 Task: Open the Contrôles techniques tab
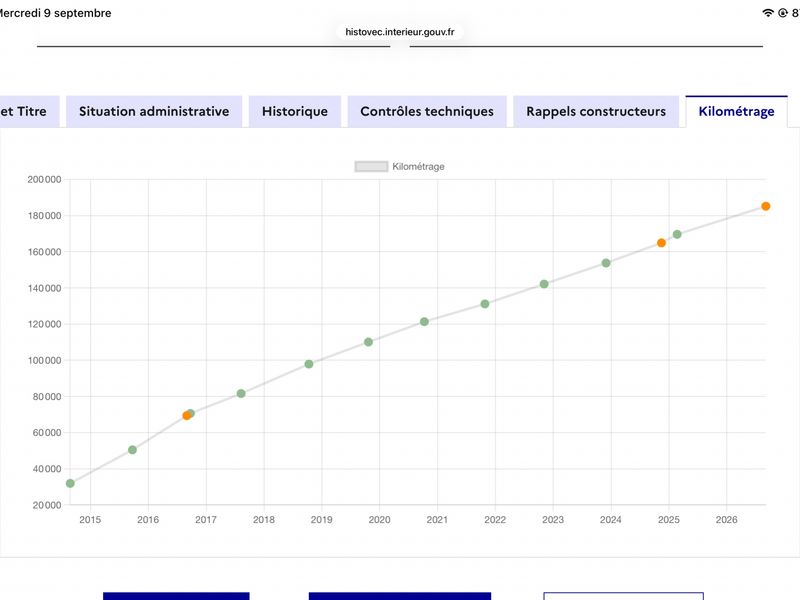[427, 111]
